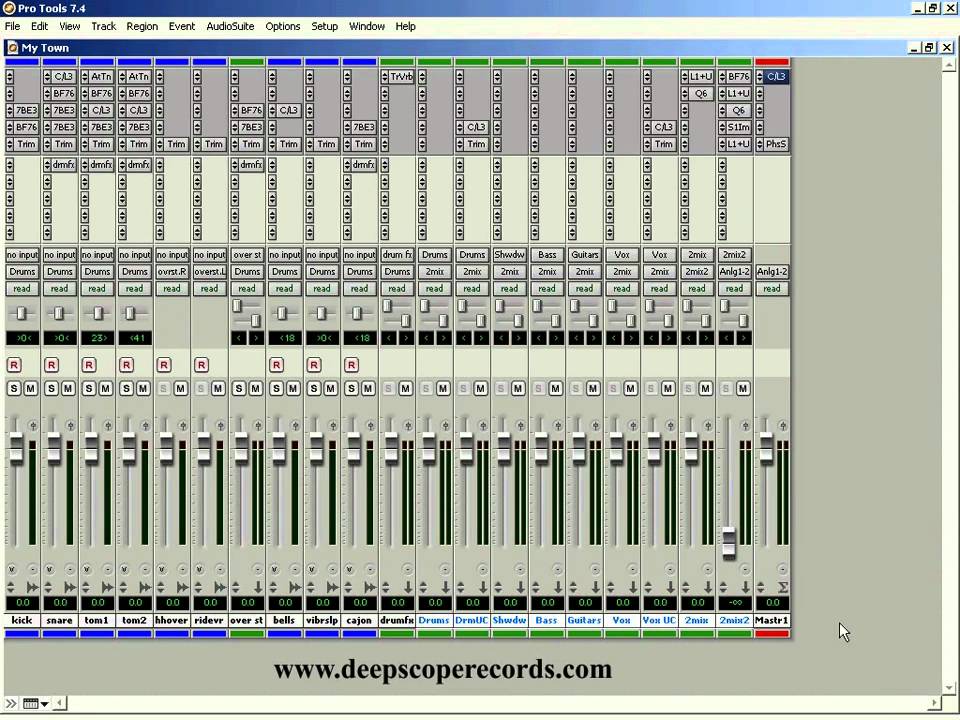Open Guitars track input selector
The image size is (960, 720).
[x=585, y=255]
